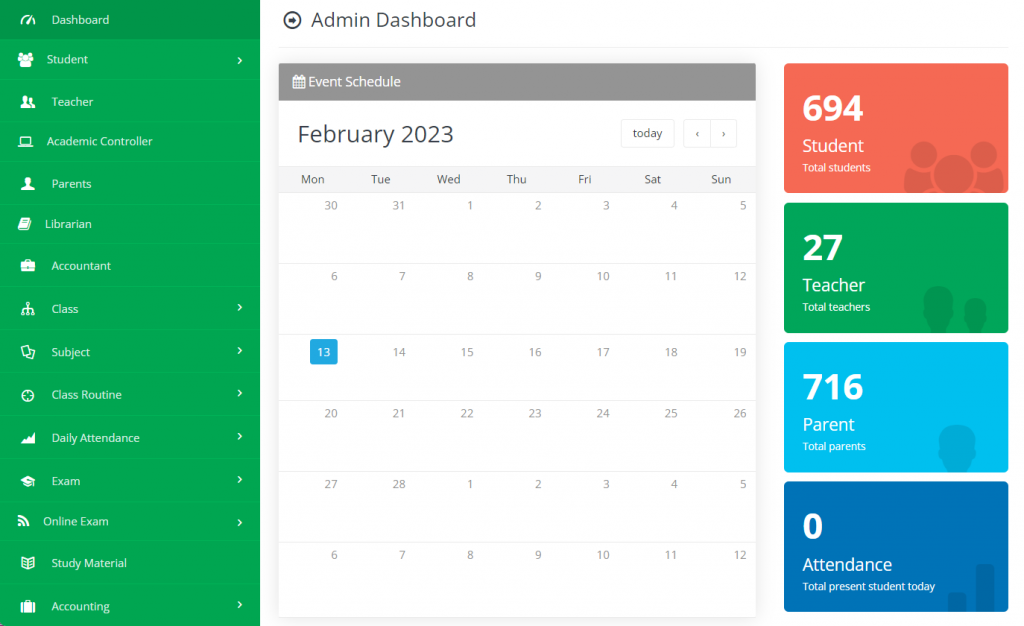Click the Admin Dashboard arrow circle icon

[292, 20]
